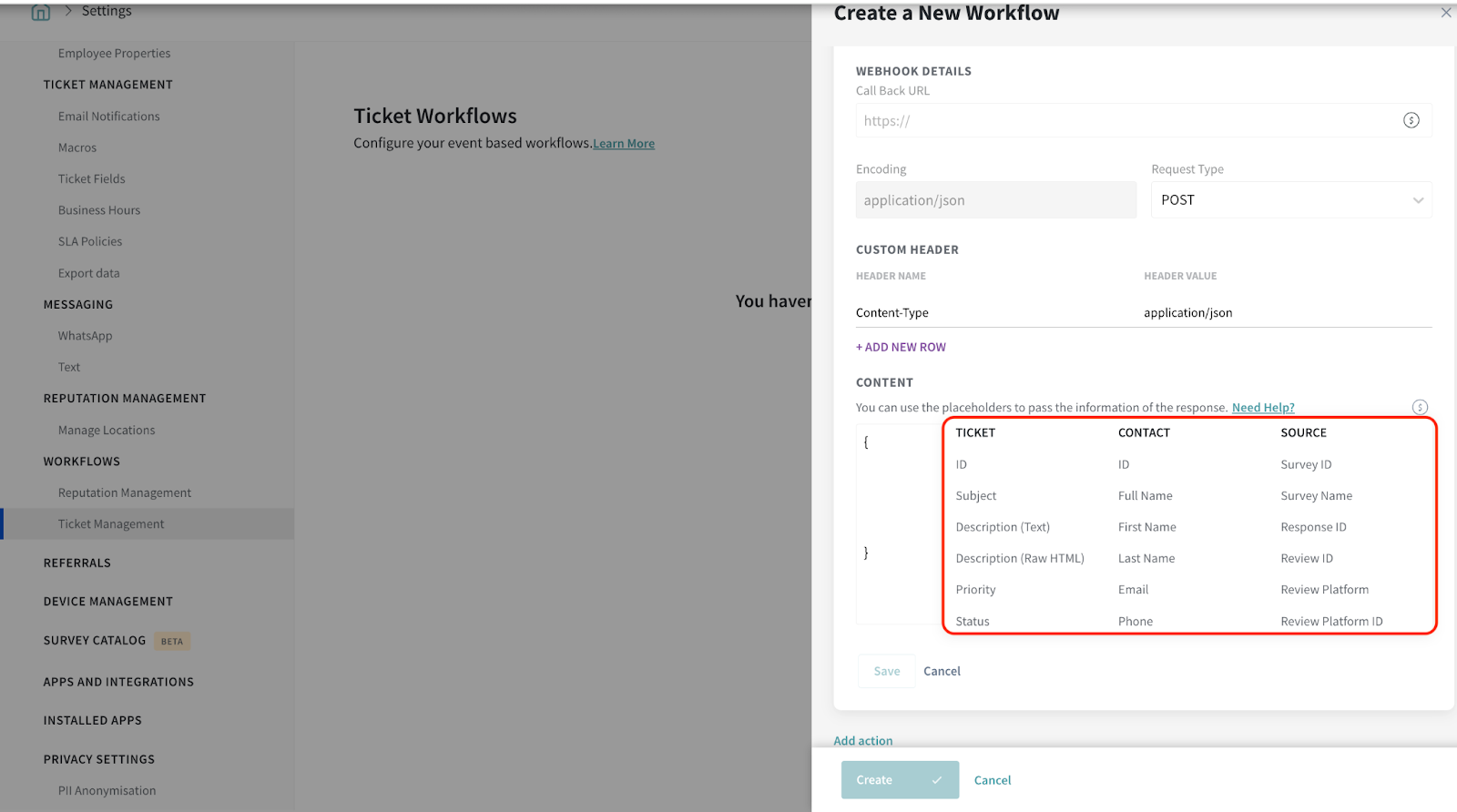This screenshot has width=1457, height=812.
Task: Open the Request Type POST dropdown
Action: point(1290,200)
